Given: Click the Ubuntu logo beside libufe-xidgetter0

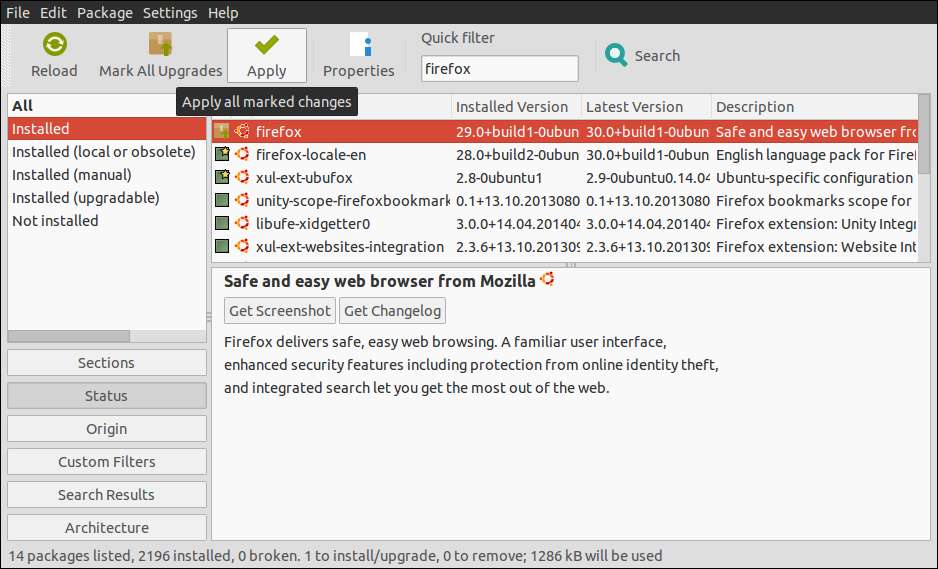Looking at the screenshot, I should tap(242, 223).
